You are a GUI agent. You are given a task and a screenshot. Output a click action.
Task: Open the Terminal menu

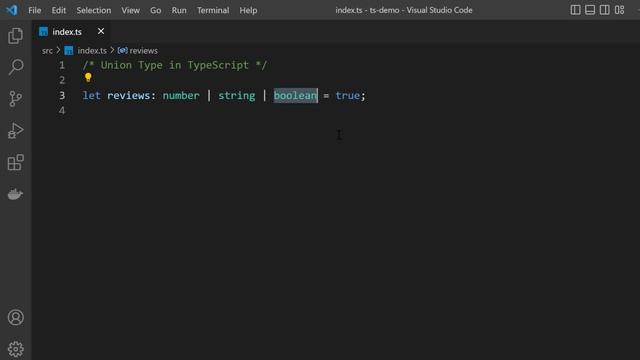click(213, 10)
